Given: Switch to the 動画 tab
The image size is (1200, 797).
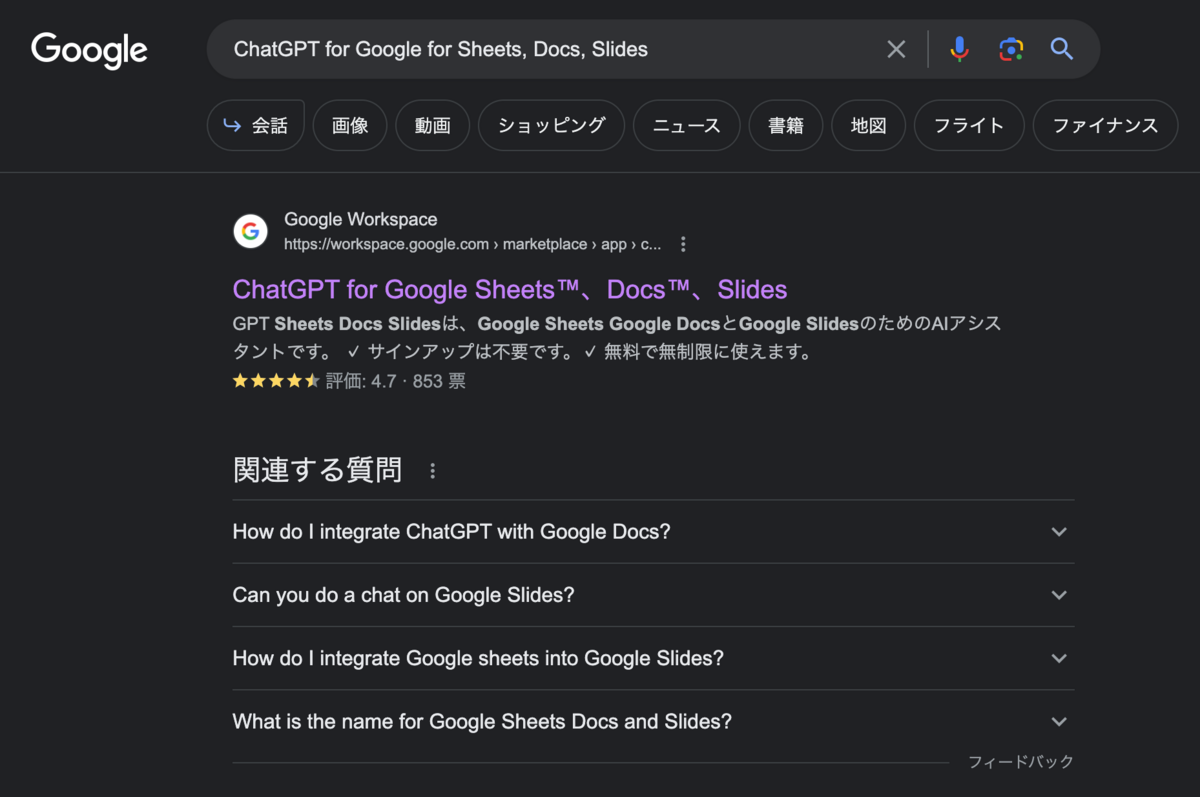Looking at the screenshot, I should 432,125.
